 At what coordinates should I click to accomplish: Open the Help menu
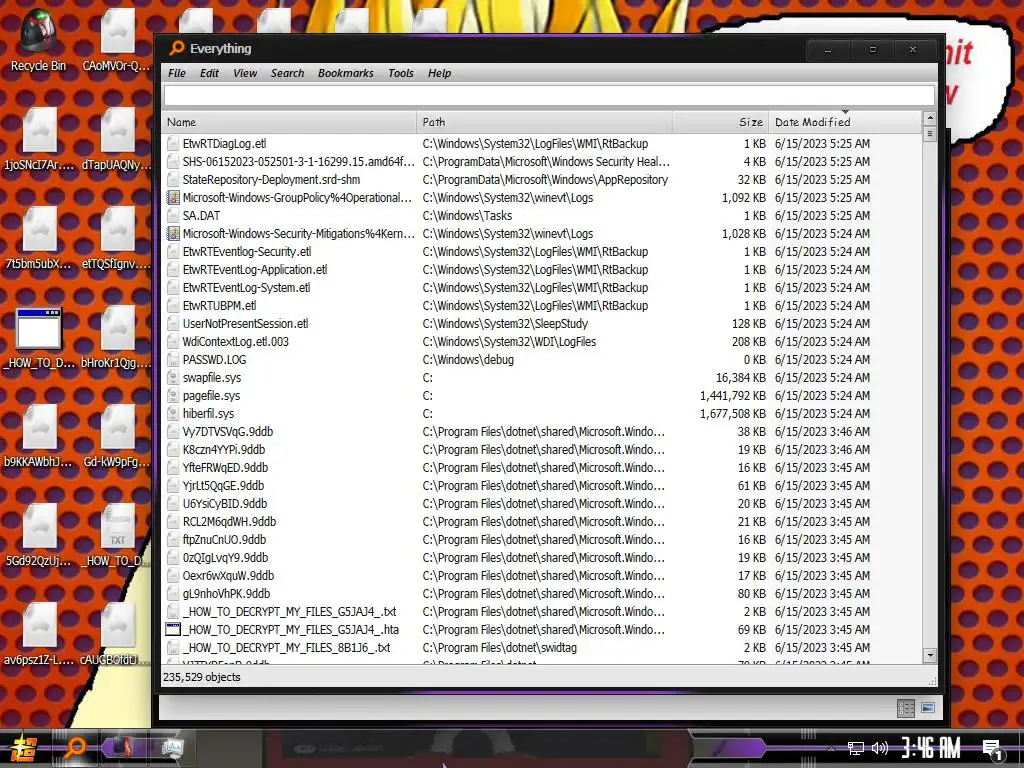pyautogui.click(x=440, y=73)
